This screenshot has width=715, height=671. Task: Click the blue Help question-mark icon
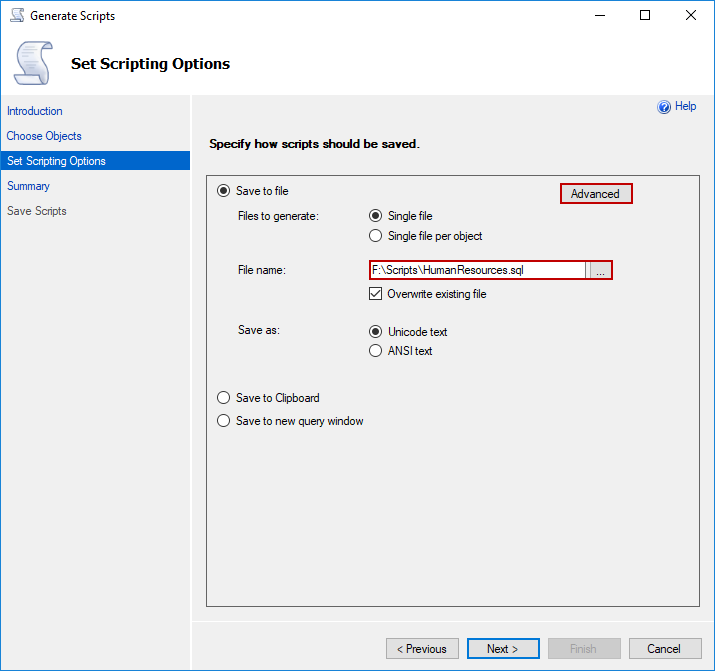[x=664, y=107]
